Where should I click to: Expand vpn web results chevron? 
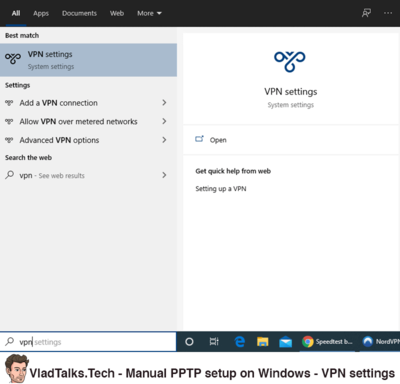(164, 175)
